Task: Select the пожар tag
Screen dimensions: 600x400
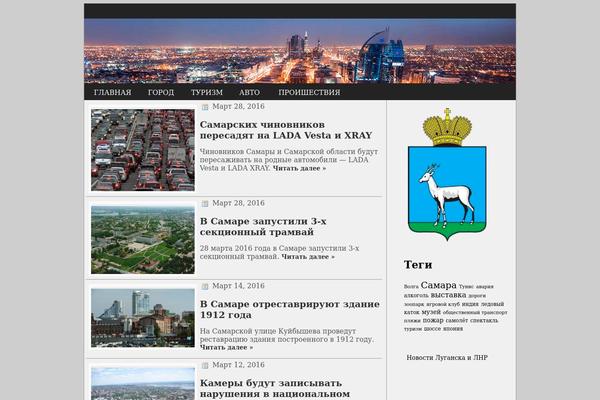Action: (433, 320)
